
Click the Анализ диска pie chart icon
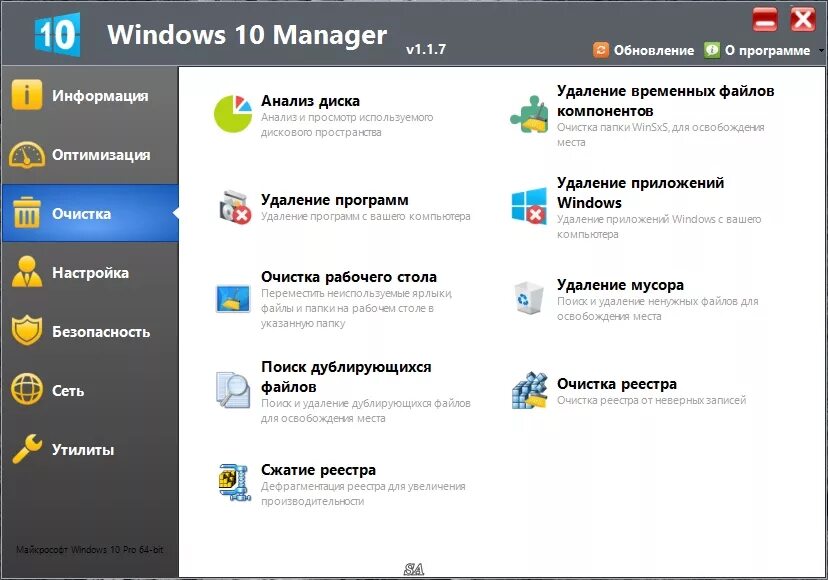click(233, 114)
